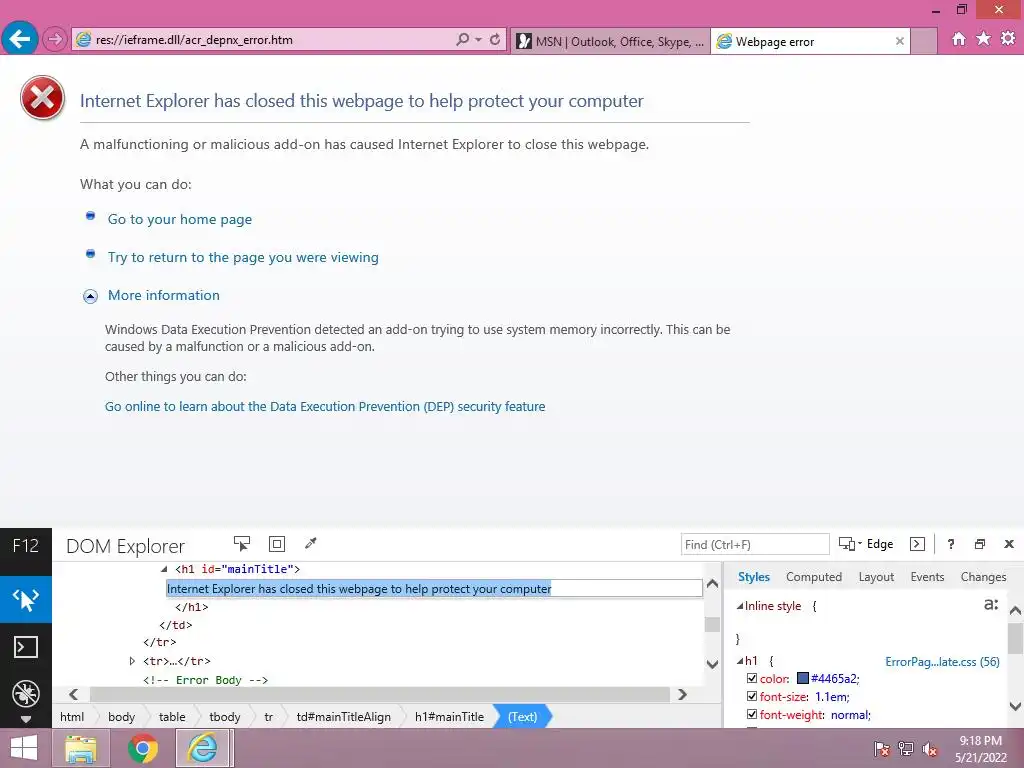This screenshot has width=1024, height=768.
Task: Click the Windows Start button
Action: (24, 748)
